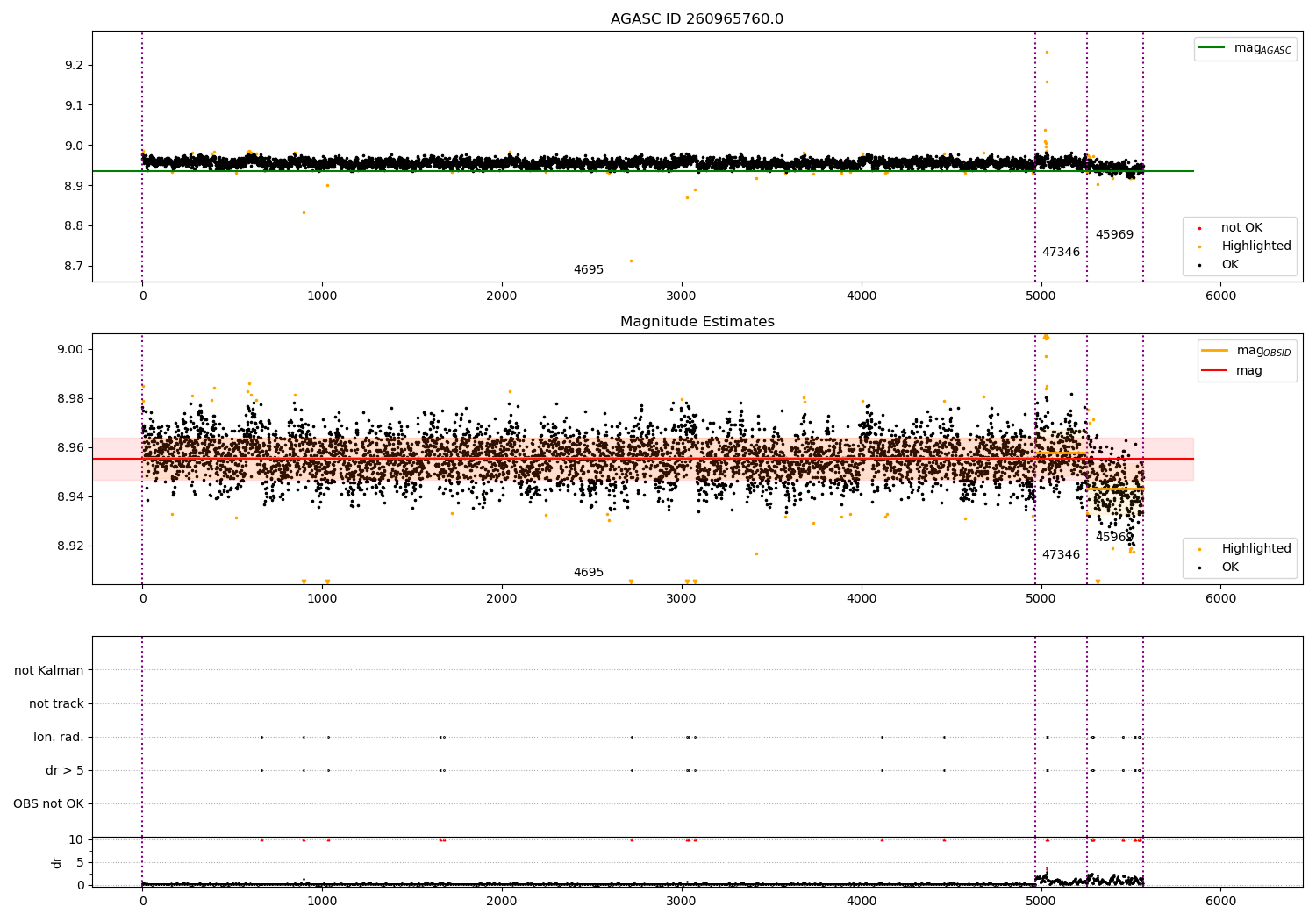Click x-axis tick 1000 under the top plot

coord(322,296)
